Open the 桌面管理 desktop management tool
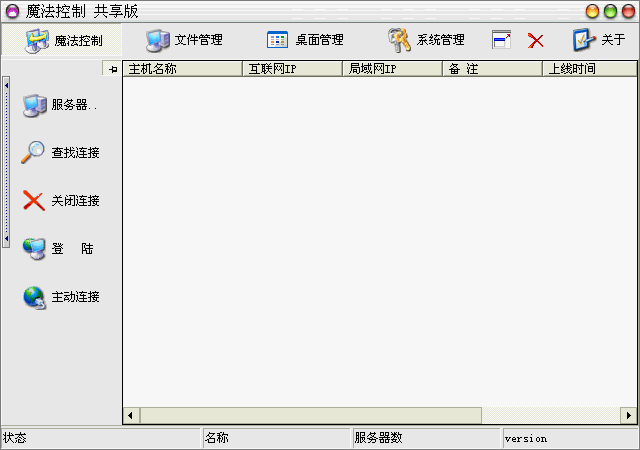 305,40
